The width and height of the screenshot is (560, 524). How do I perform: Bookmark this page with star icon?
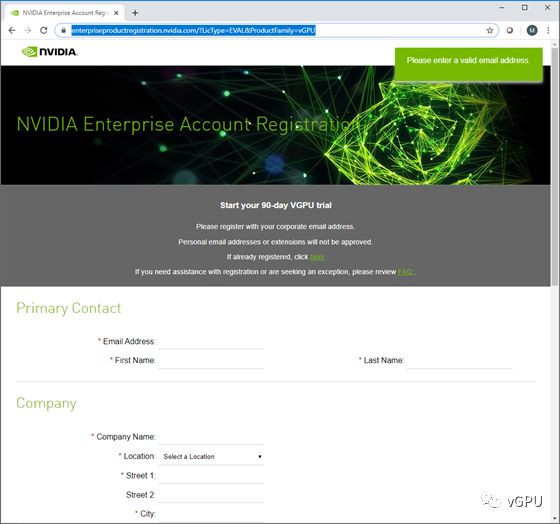click(490, 30)
